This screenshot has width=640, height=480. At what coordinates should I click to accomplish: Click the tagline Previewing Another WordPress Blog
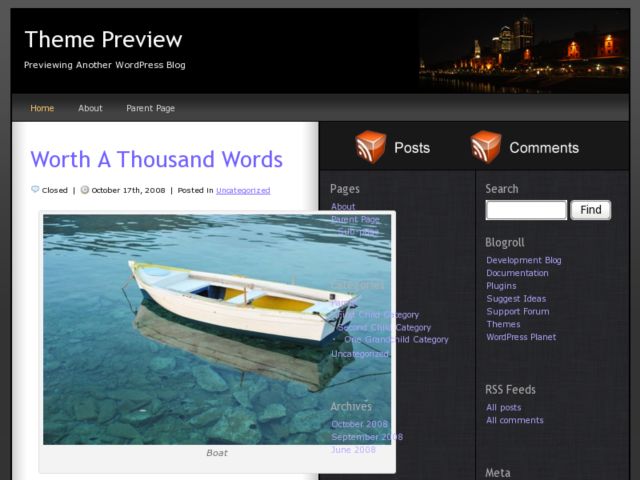104,65
